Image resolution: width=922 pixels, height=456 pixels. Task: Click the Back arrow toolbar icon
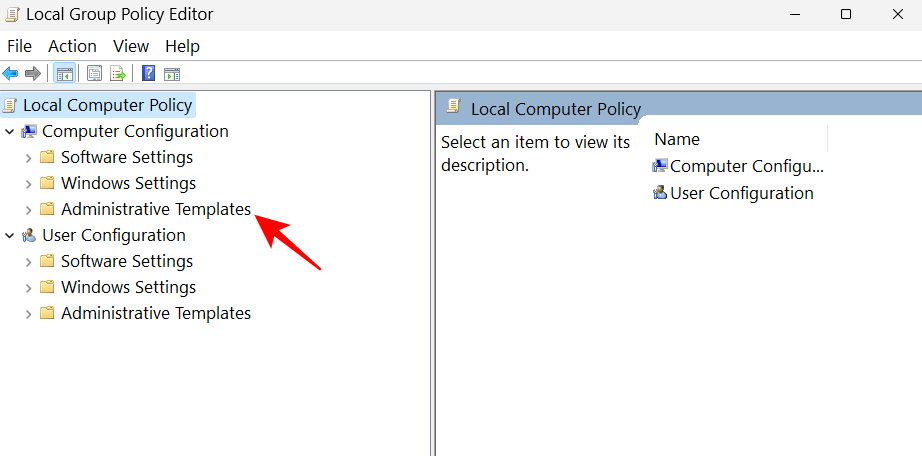click(x=10, y=73)
